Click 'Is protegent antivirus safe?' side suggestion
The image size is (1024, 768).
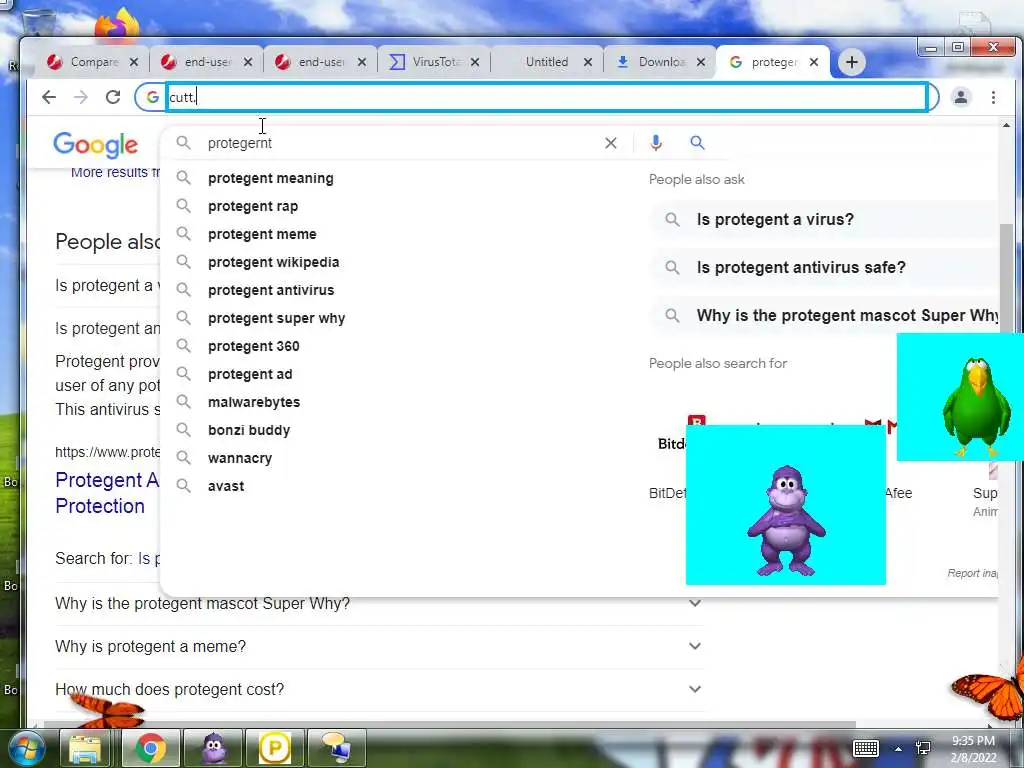tap(801, 268)
